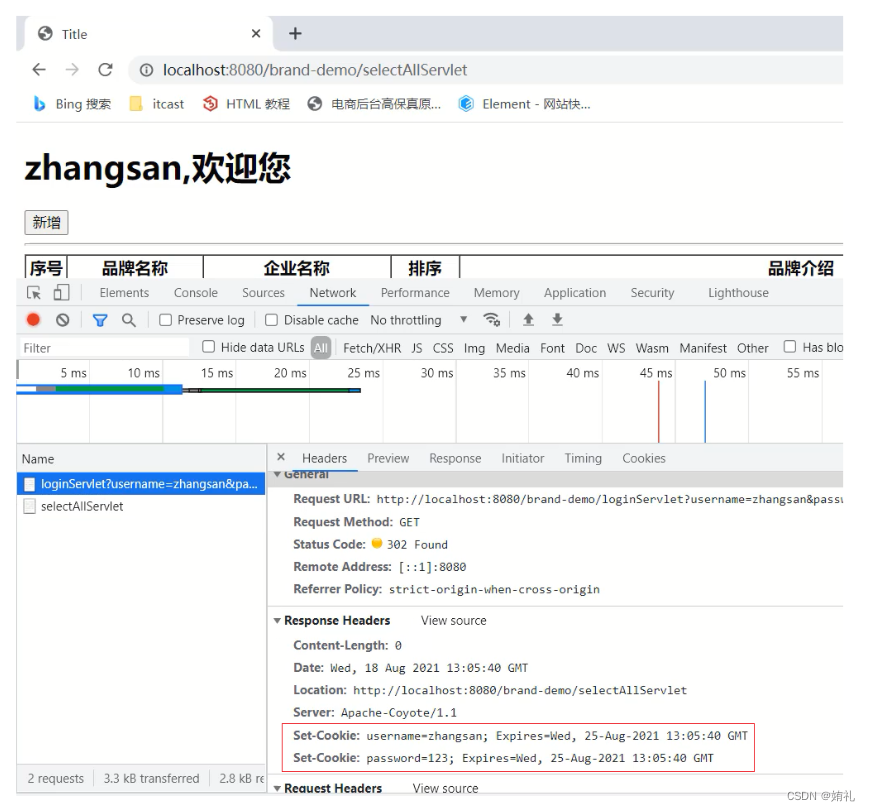Open the itcast bookmark folder
870x811 pixels.
coord(156,104)
